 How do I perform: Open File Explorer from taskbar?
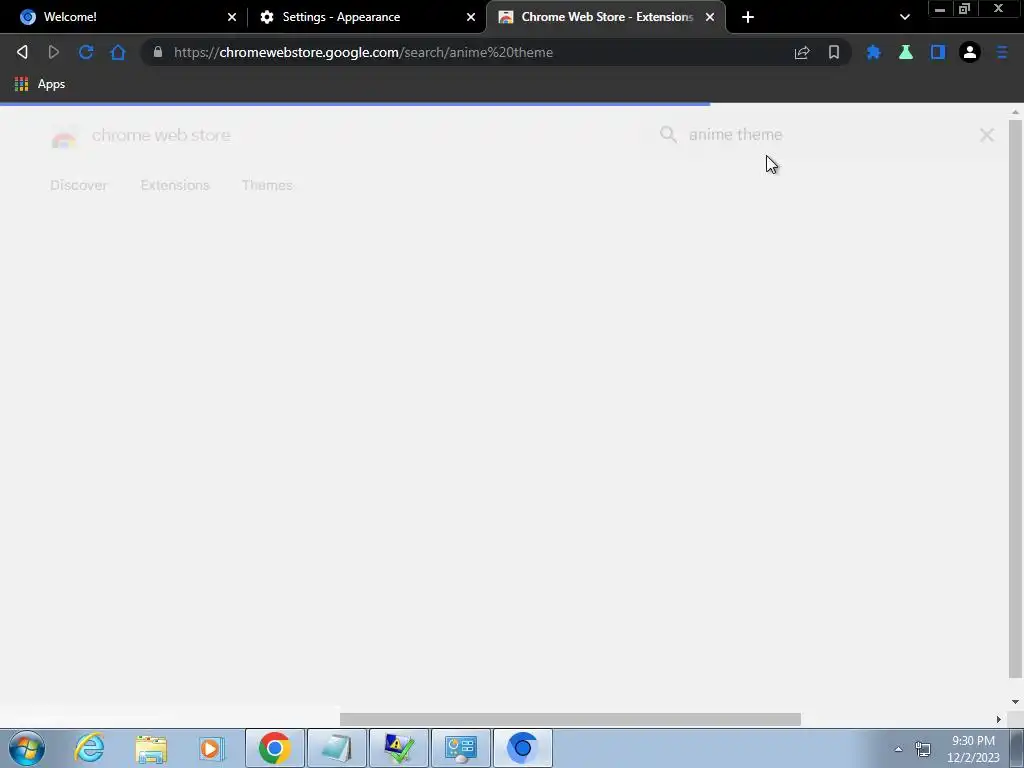(x=151, y=748)
